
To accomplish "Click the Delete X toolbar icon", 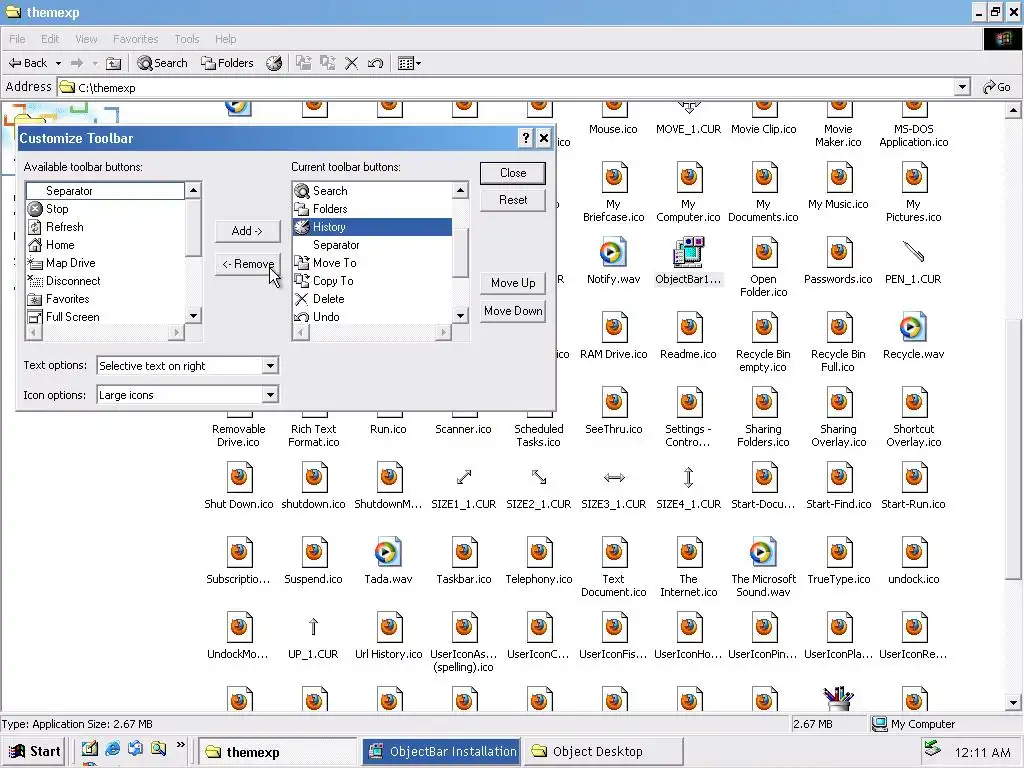I will [351, 63].
